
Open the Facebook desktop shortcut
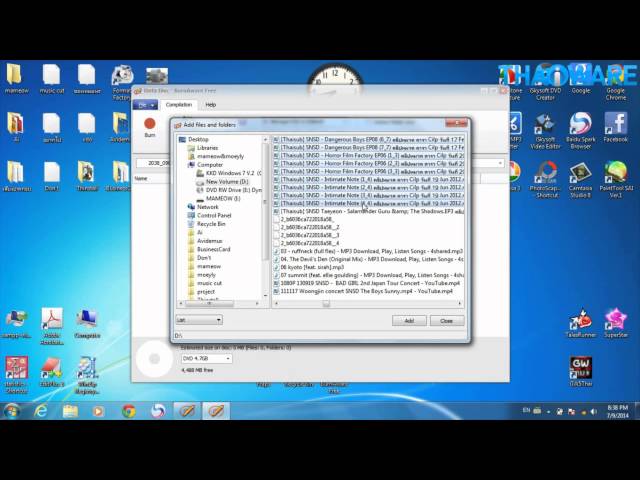point(616,127)
